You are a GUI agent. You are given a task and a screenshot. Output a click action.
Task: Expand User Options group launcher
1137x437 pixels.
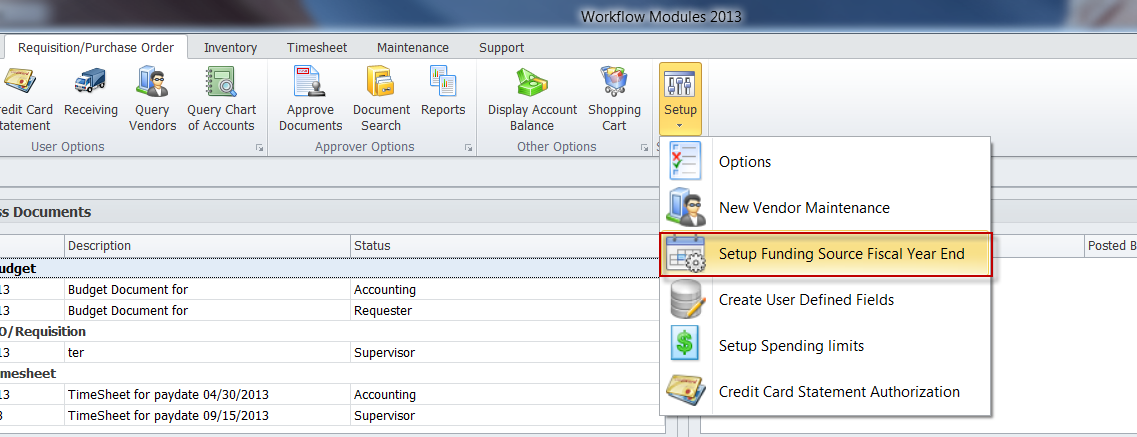[x=259, y=148]
